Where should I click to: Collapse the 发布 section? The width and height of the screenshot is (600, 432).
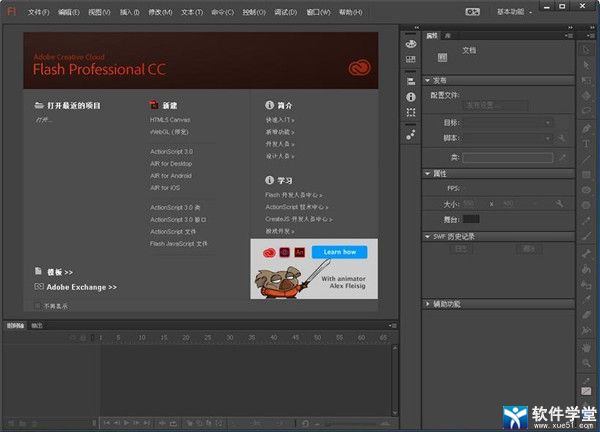[427, 80]
